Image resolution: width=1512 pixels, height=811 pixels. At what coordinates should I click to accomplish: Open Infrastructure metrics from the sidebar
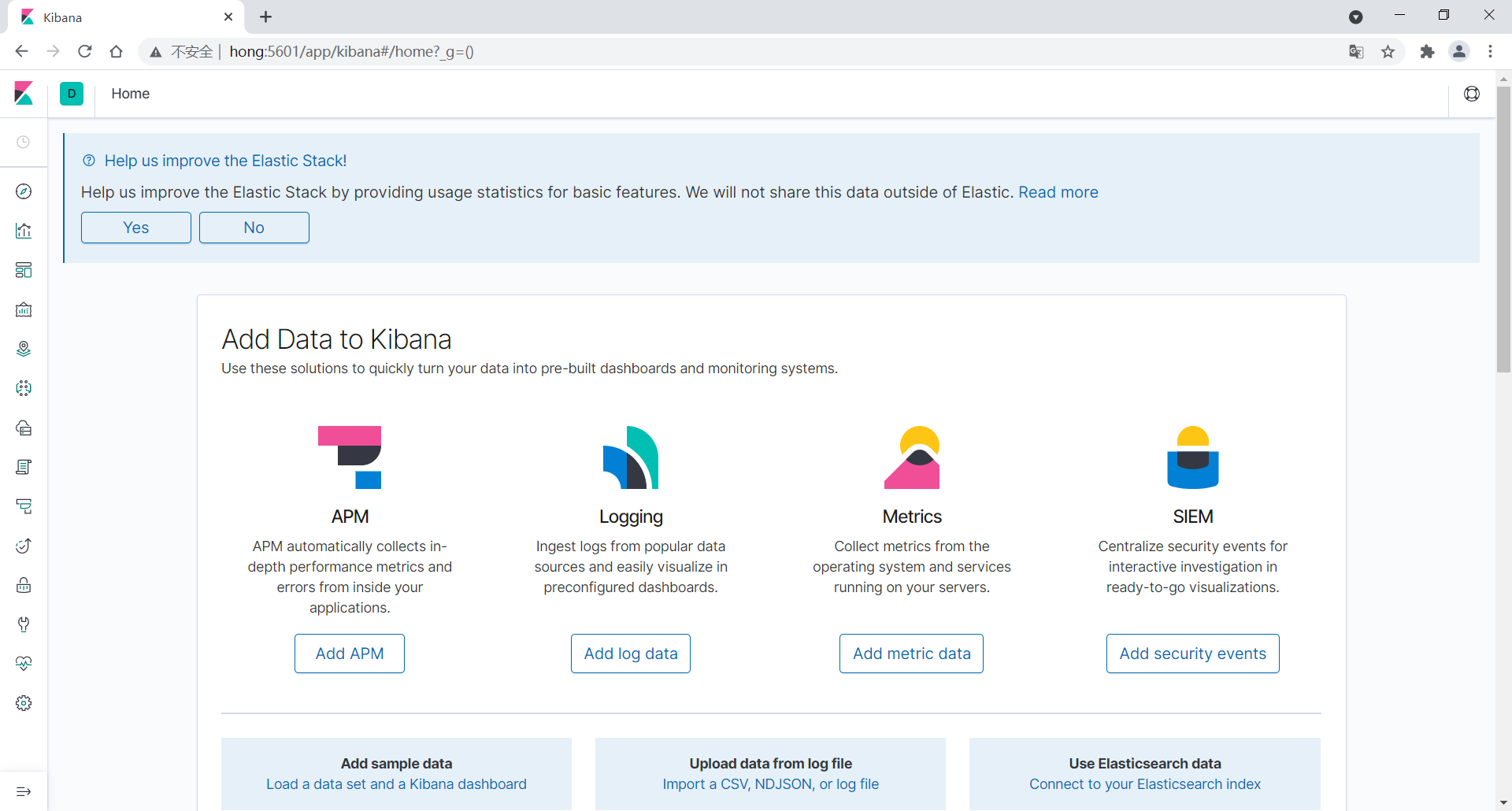(x=24, y=428)
